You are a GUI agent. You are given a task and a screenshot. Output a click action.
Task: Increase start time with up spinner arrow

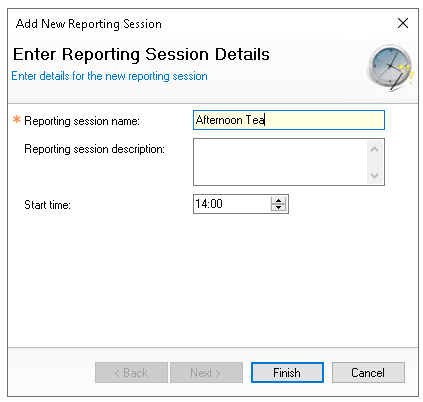point(278,200)
